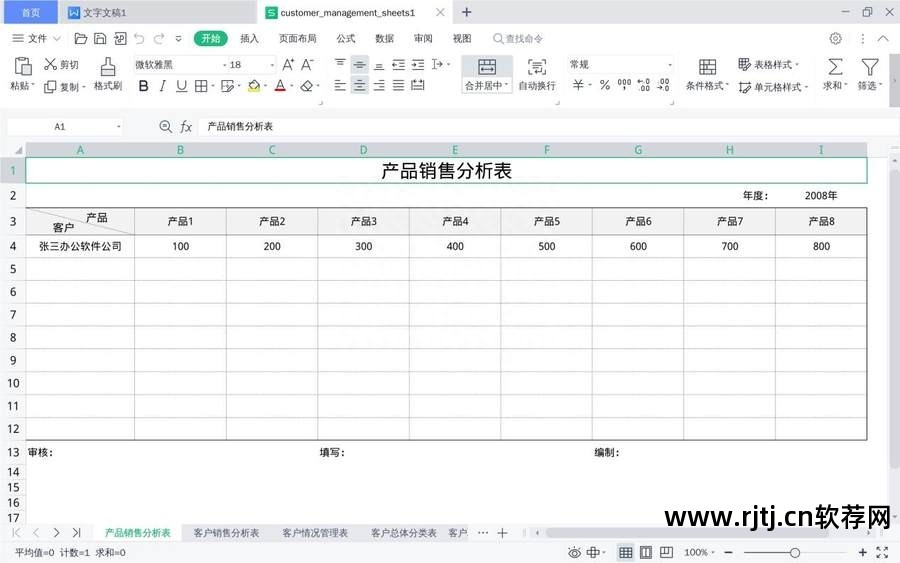
Task: Undo the last action
Action: [x=139, y=38]
